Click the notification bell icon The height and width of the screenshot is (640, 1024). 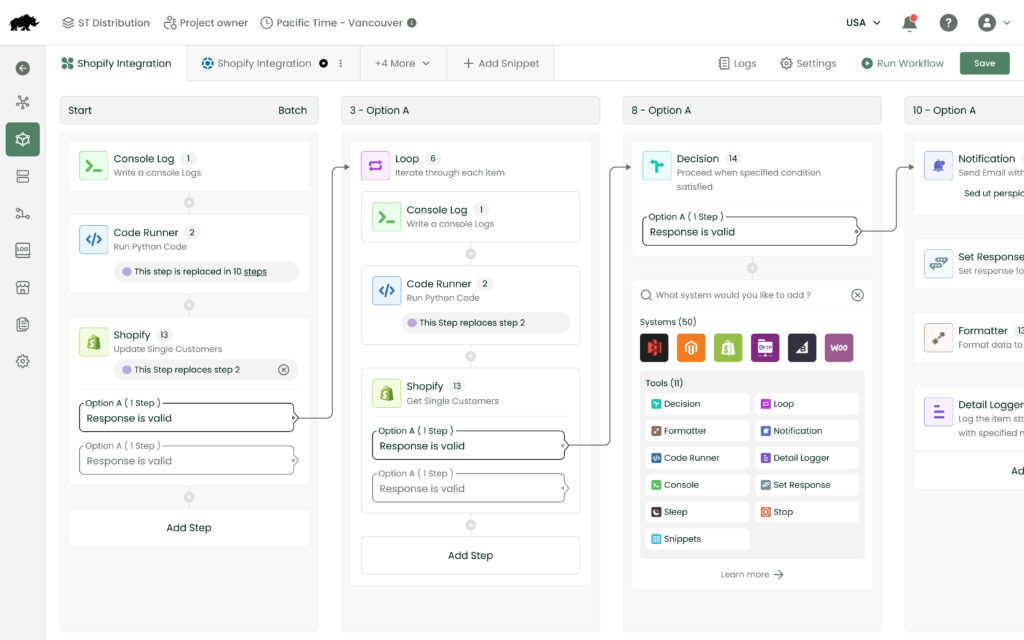(909, 23)
